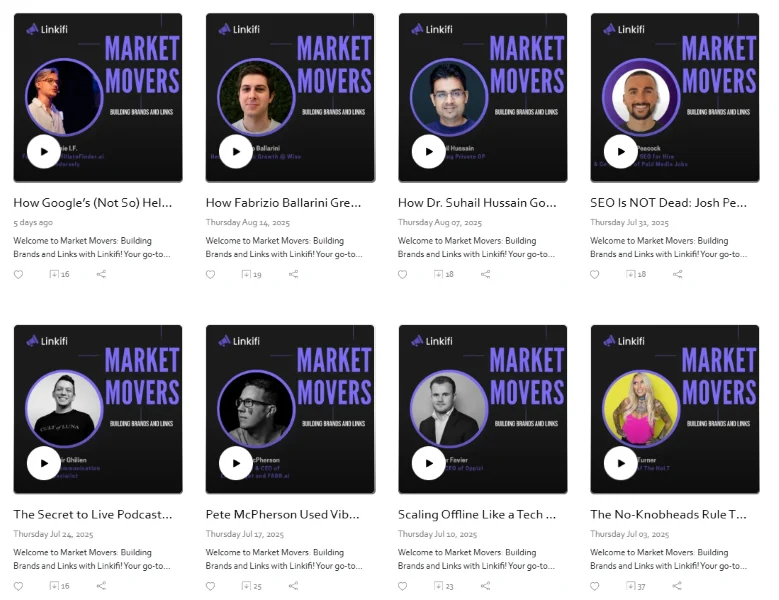Toggle heart on SEO Is NOT Dead episode
779x600 pixels.
pos(595,274)
